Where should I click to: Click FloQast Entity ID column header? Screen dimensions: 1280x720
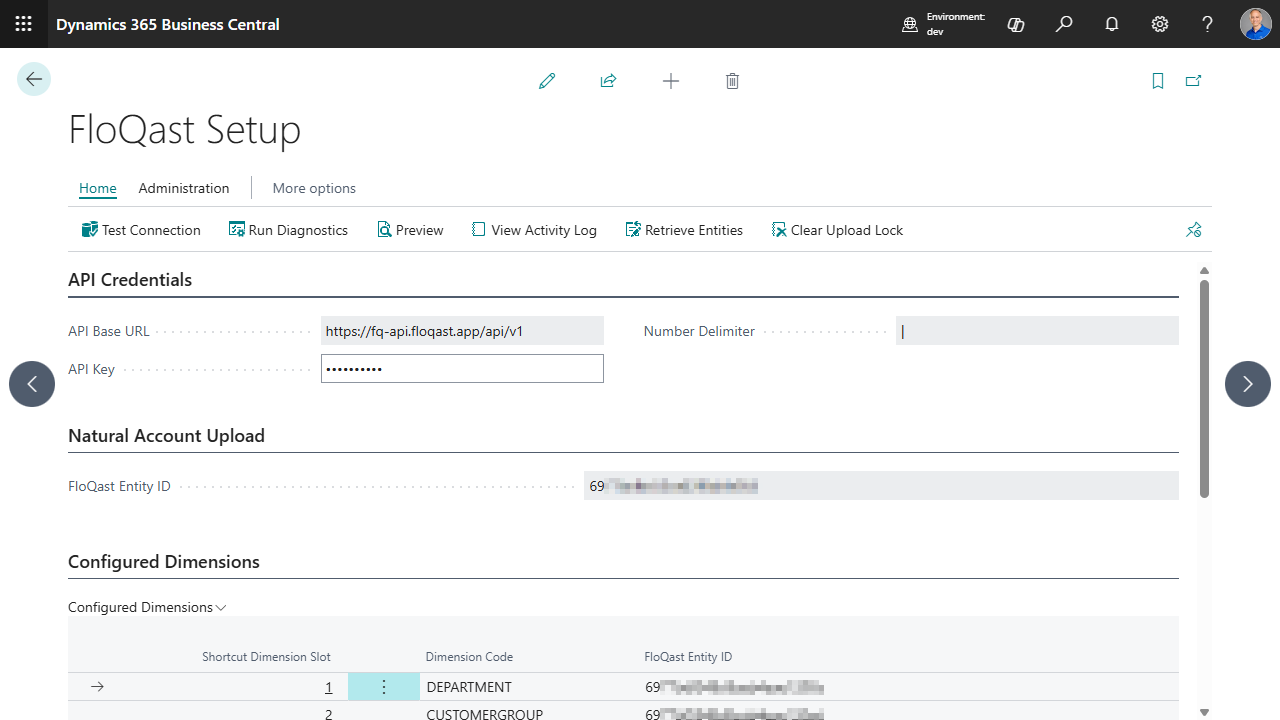coord(688,657)
